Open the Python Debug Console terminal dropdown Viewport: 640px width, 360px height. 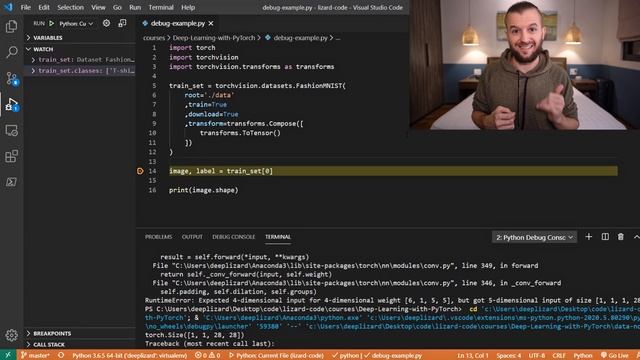pyautogui.click(x=534, y=237)
